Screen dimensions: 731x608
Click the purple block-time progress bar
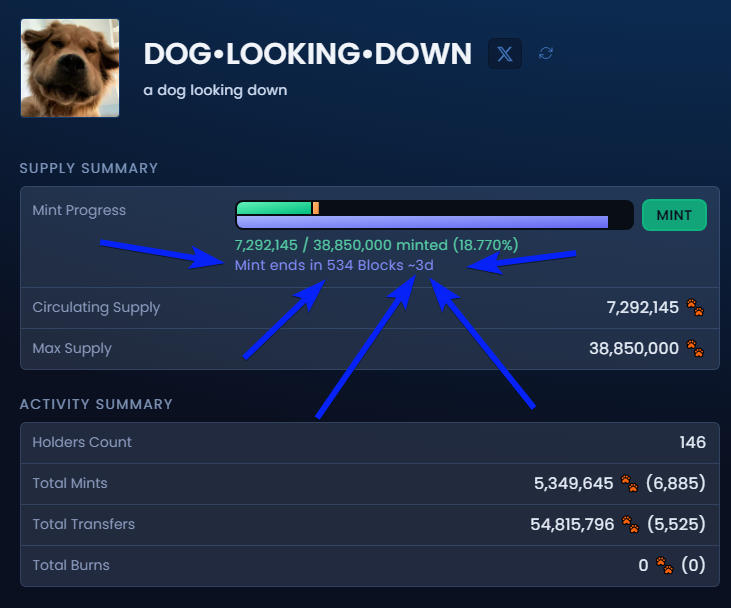(x=422, y=222)
